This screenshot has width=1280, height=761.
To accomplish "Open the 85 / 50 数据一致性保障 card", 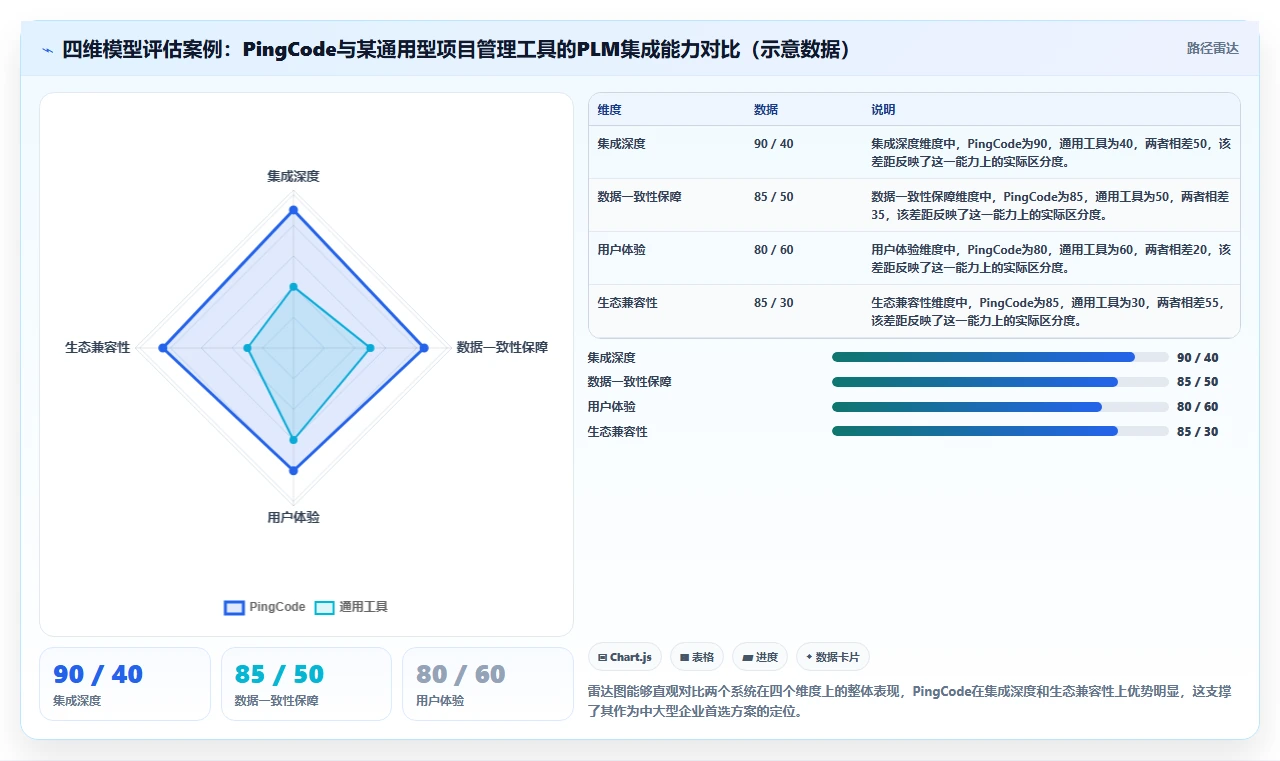I will pyautogui.click(x=306, y=684).
